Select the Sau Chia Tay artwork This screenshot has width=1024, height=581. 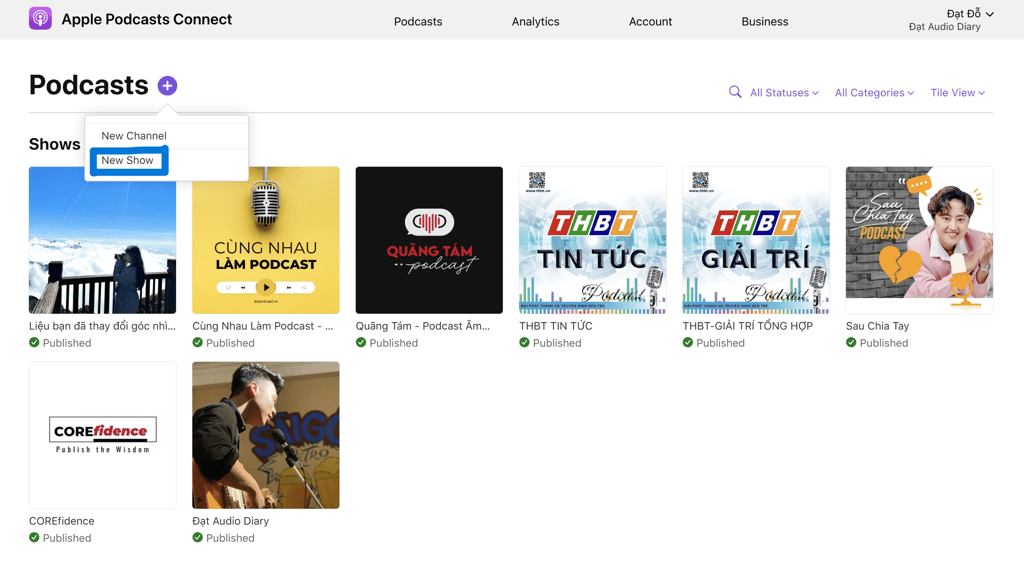point(920,240)
